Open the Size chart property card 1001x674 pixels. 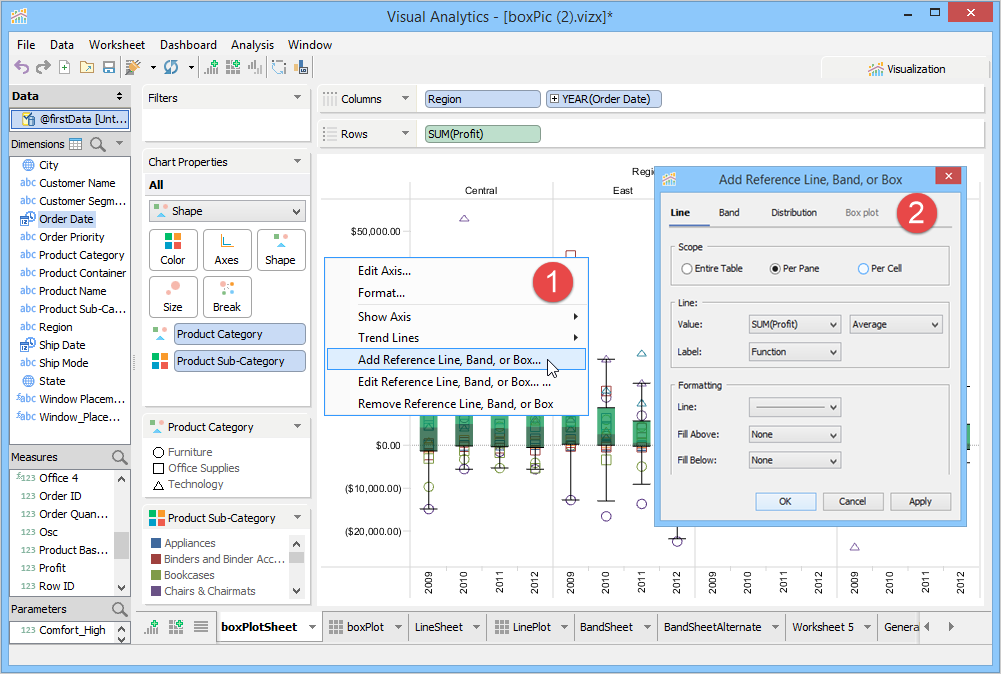tap(173, 297)
